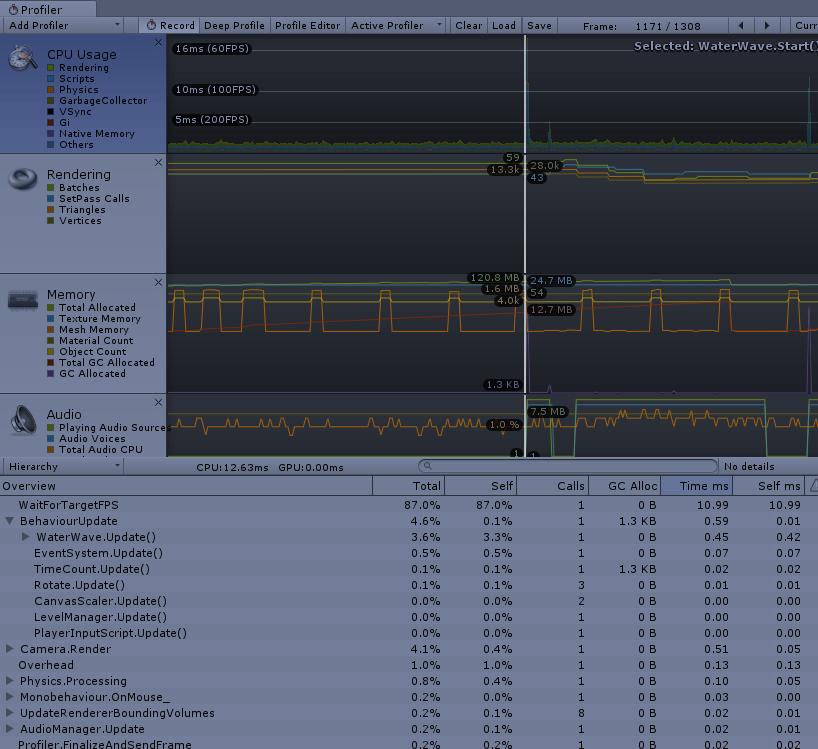Sort by the Self column header
Viewport: 818px width, 749px height.
[480, 486]
